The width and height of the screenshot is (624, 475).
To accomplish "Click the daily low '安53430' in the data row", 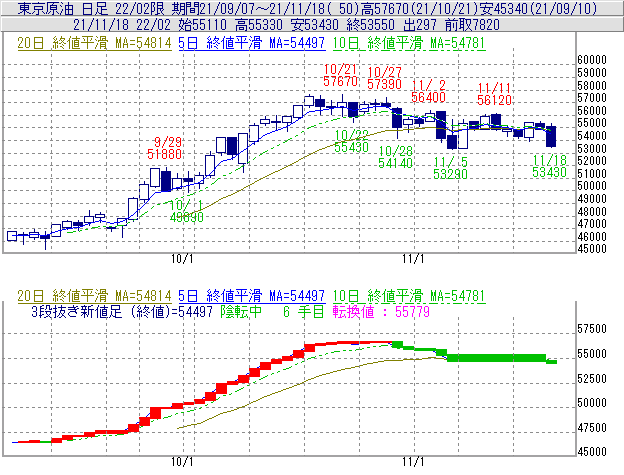I will click(x=316, y=25).
